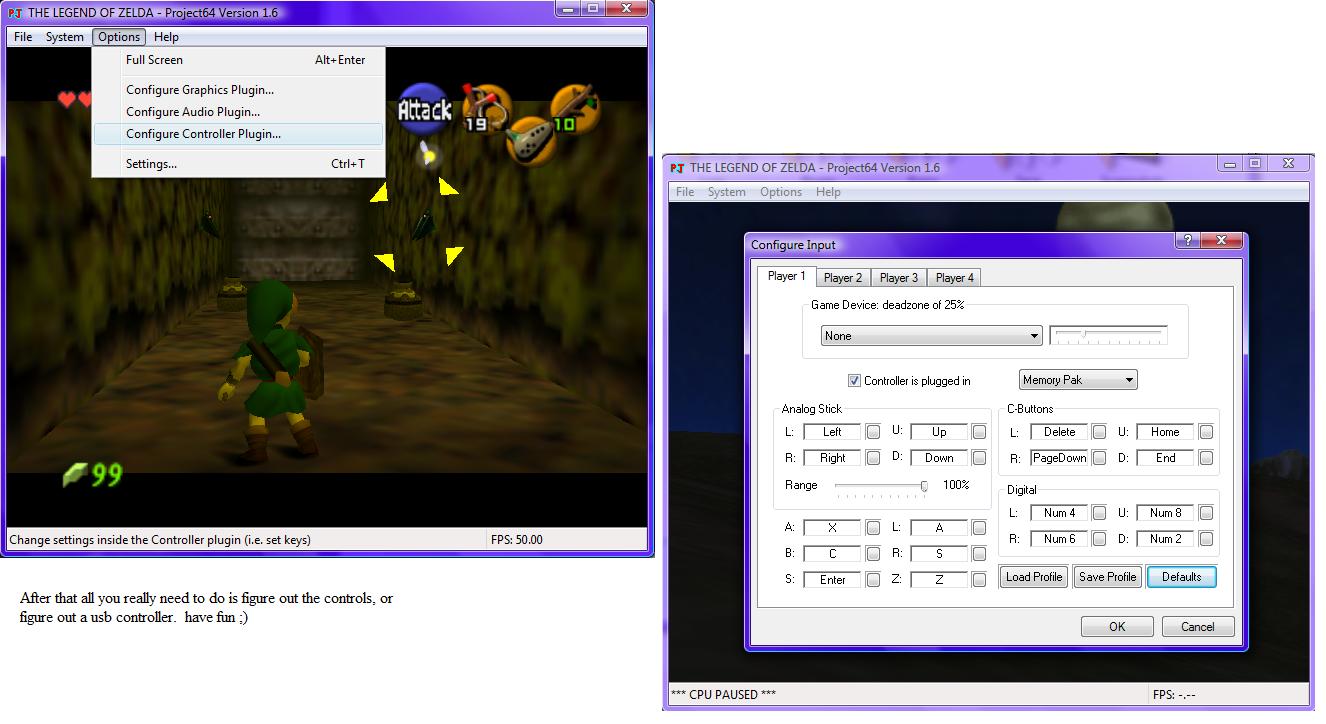Image resolution: width=1326 pixels, height=724 pixels.
Task: Click the PJ icon in the right Project64 window's title bar
Action: pos(677,168)
